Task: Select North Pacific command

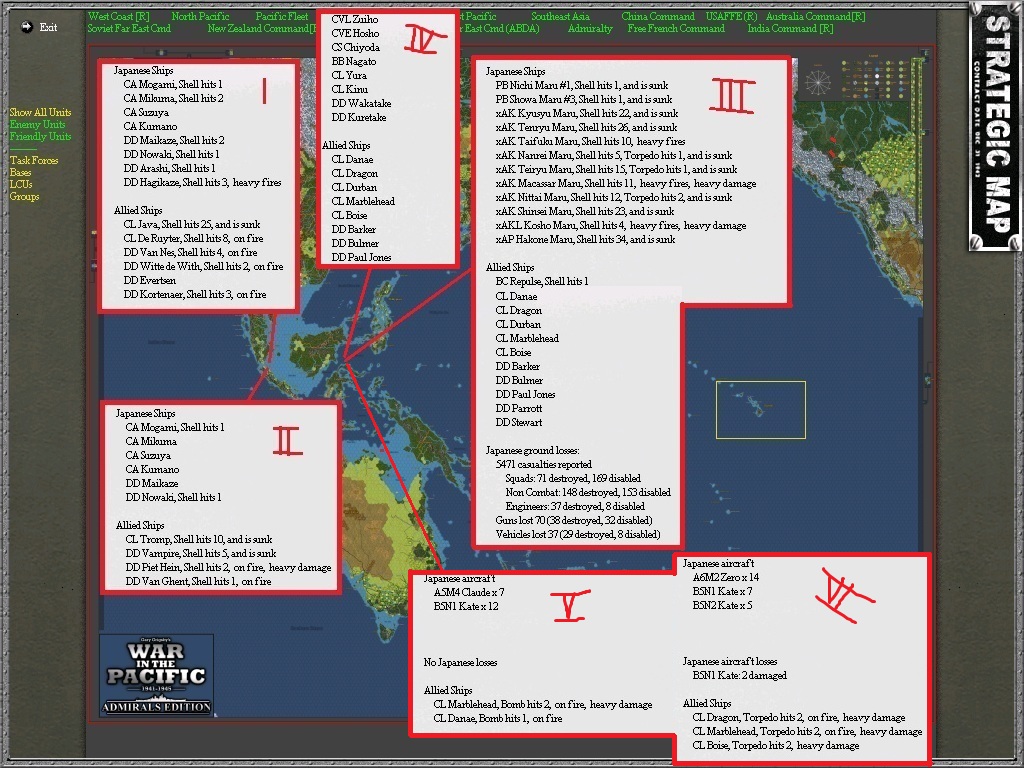Action: pos(200,16)
